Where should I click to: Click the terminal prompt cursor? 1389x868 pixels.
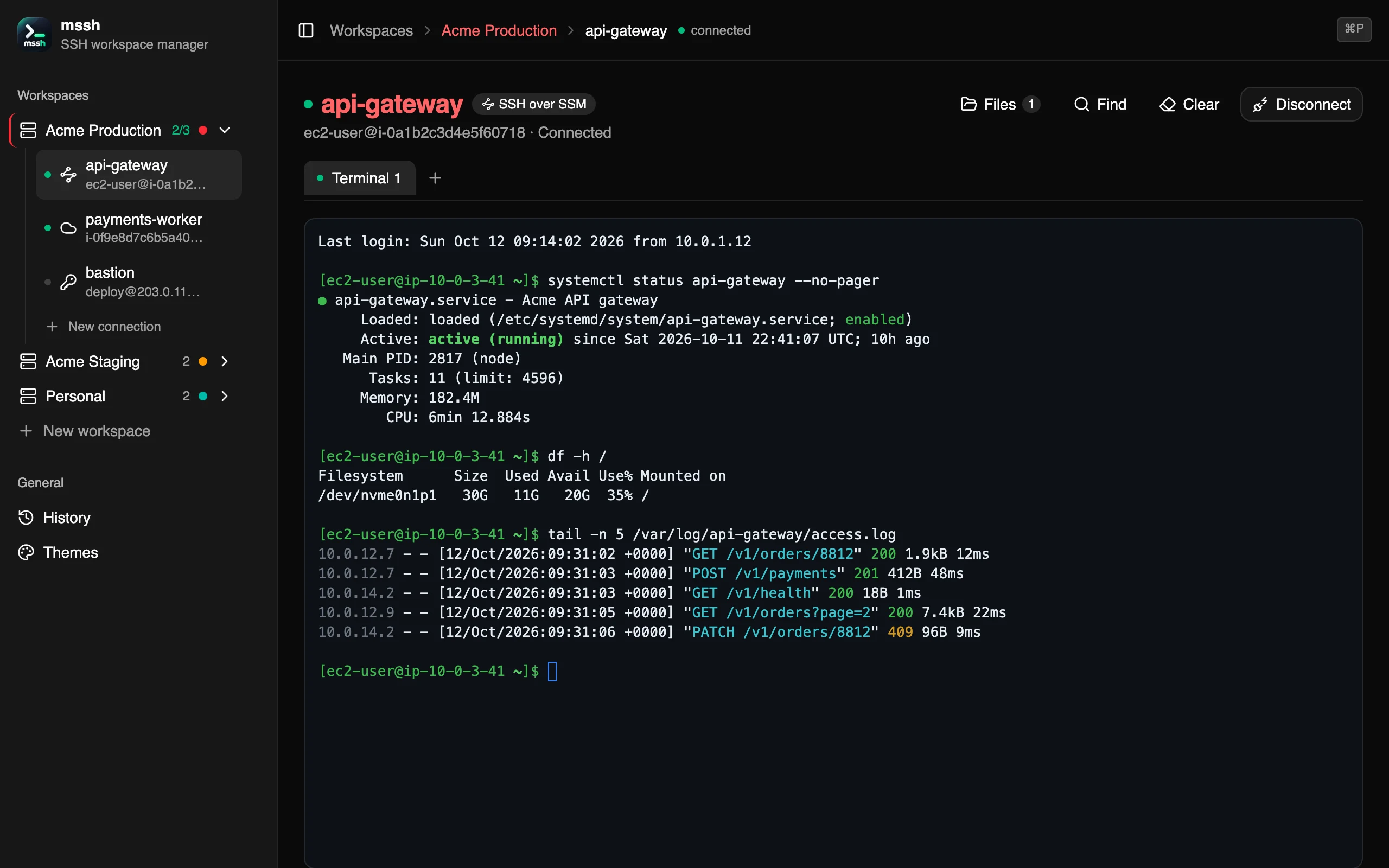pos(552,671)
